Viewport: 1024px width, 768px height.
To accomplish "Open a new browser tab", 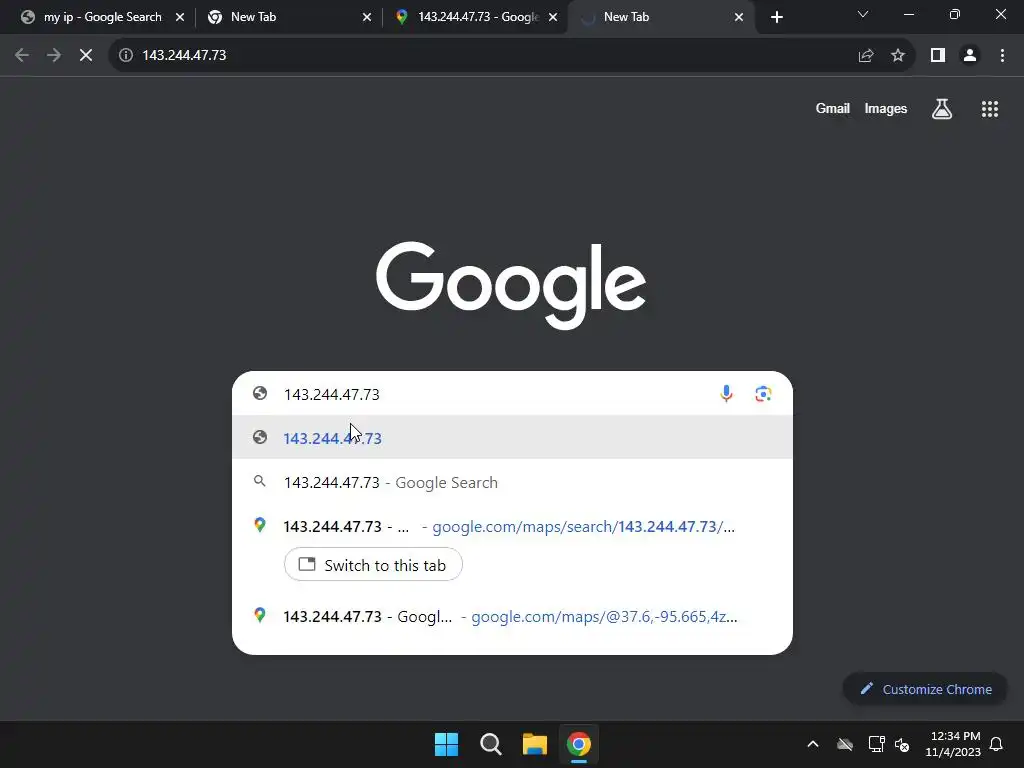I will (x=776, y=17).
